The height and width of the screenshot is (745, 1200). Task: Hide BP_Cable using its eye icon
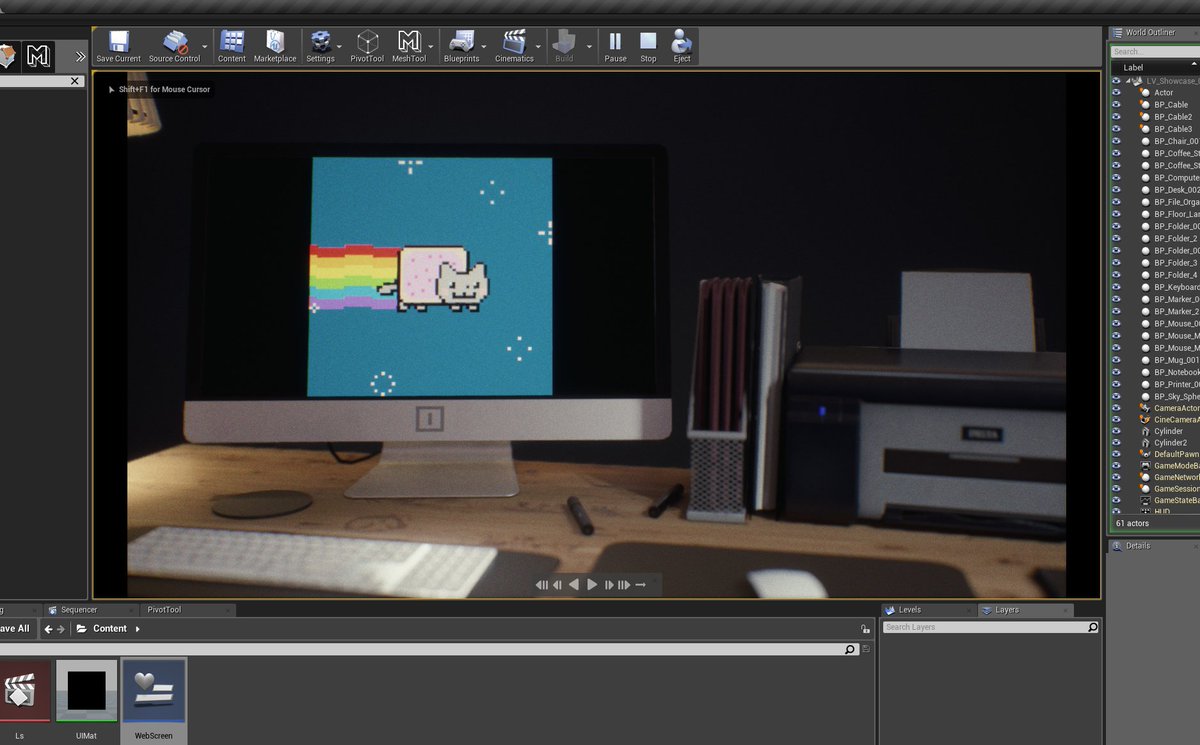pyautogui.click(x=1117, y=105)
